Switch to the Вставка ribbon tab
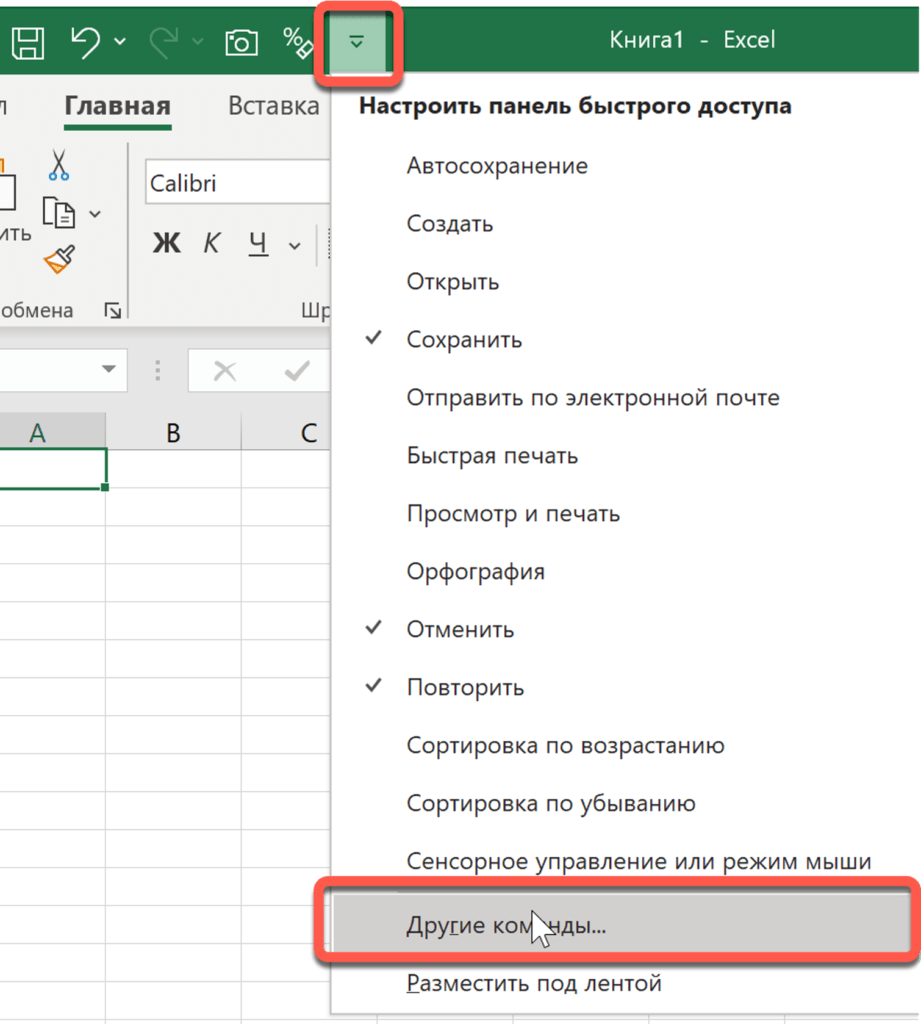Viewport: 921px width, 1024px height. coord(273,106)
